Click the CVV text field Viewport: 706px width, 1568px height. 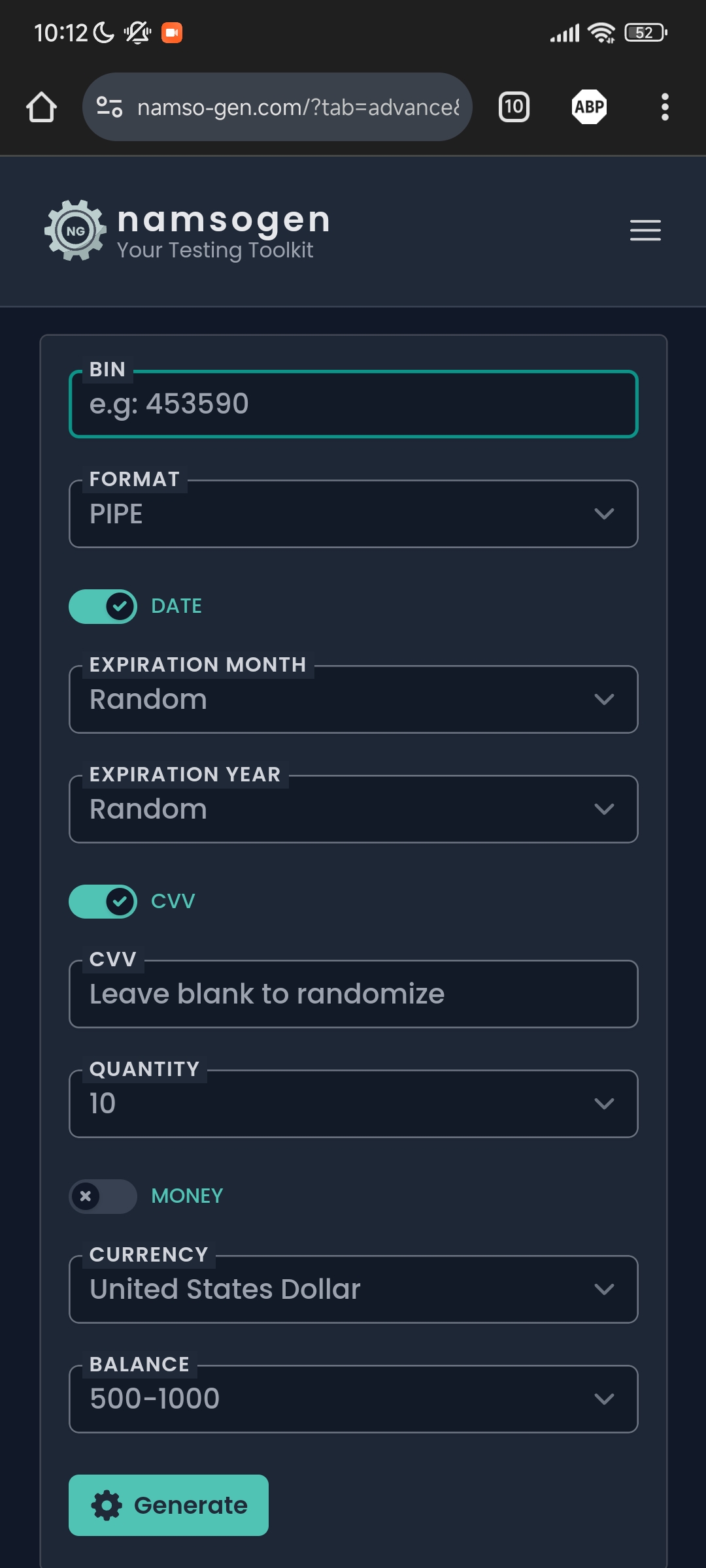(x=353, y=994)
